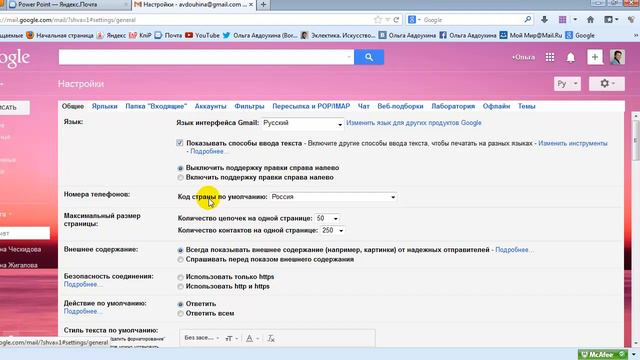This screenshot has height=360, width=640.
Task: Open the default font dropdown Без засе
Action: (202, 338)
